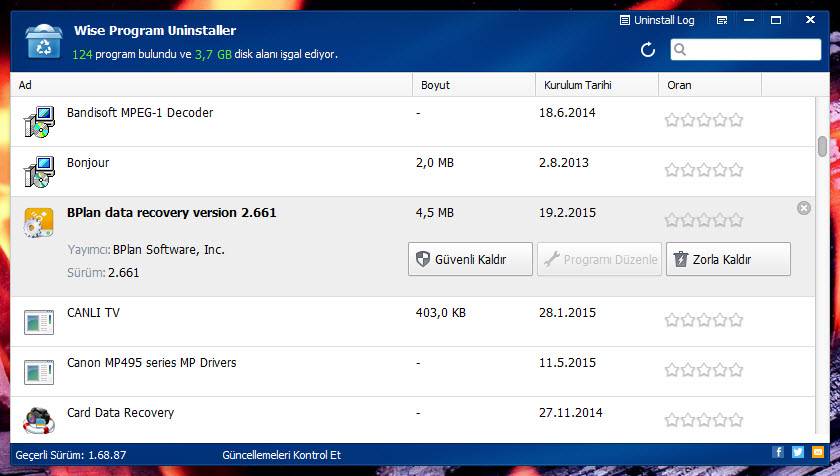
Task: Click the CANLI TV program icon
Action: 39,322
